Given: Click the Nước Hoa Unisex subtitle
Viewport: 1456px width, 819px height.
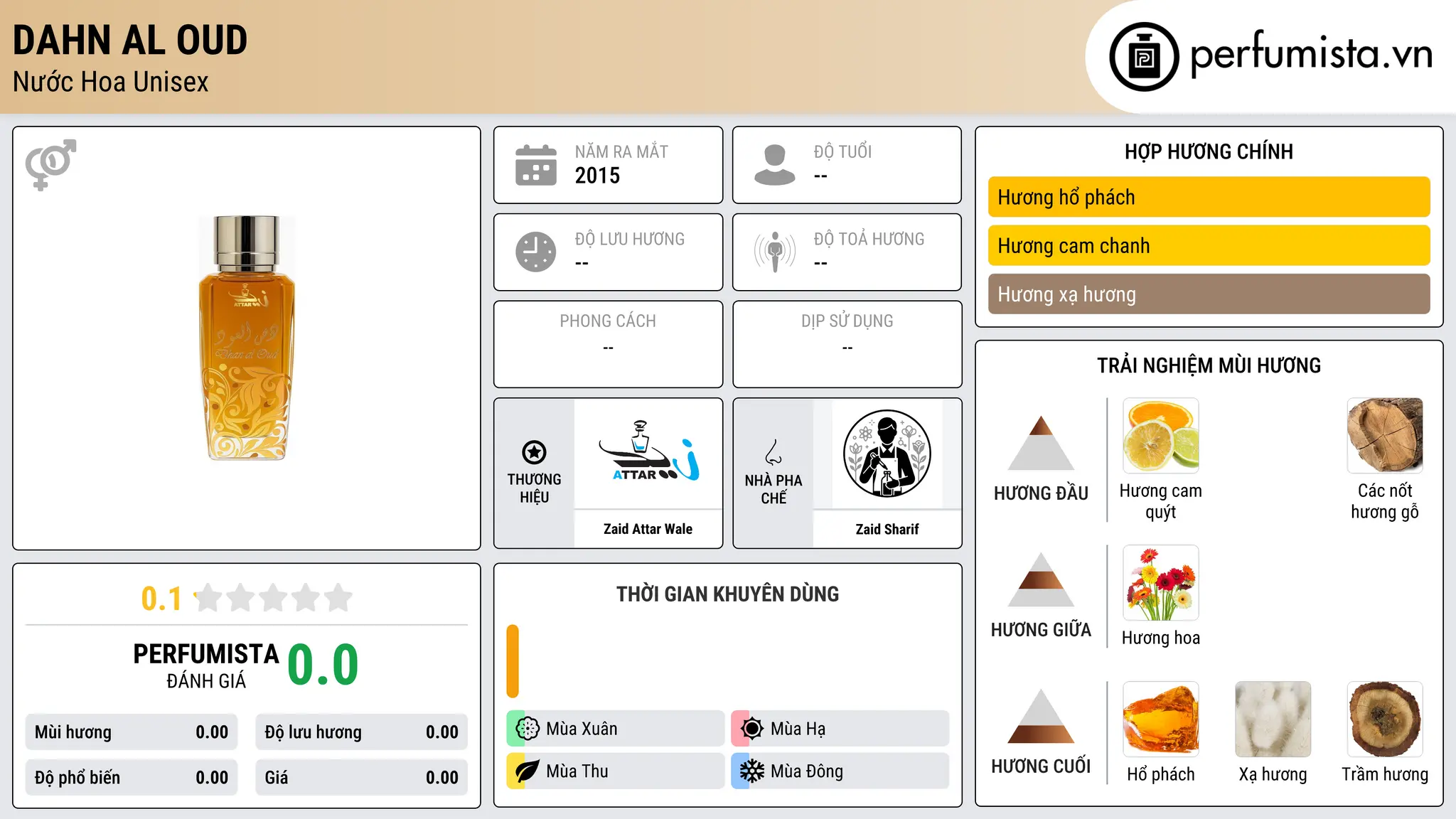Looking at the screenshot, I should (111, 82).
